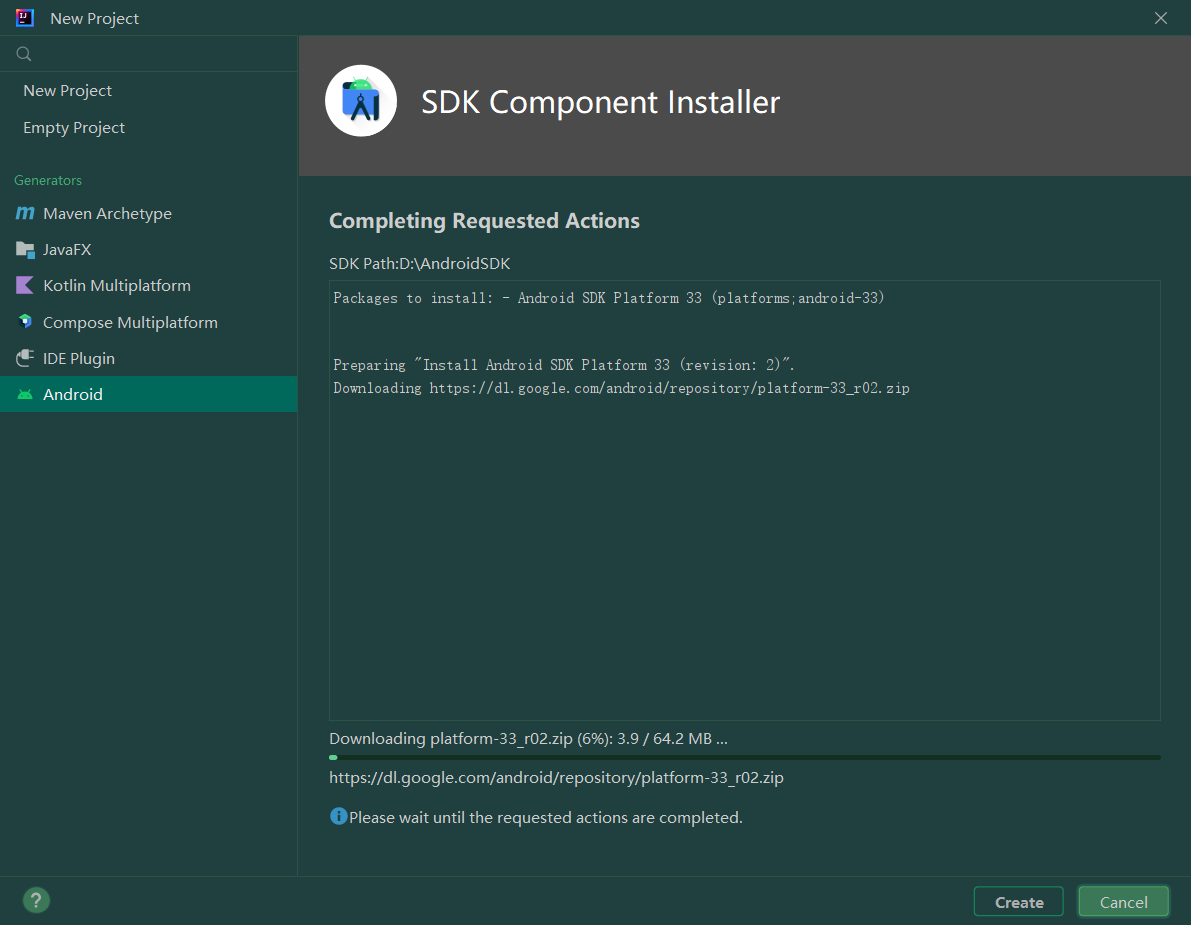Click the Compose Multiplatform icon
This screenshot has height=925, width=1191.
[25, 322]
